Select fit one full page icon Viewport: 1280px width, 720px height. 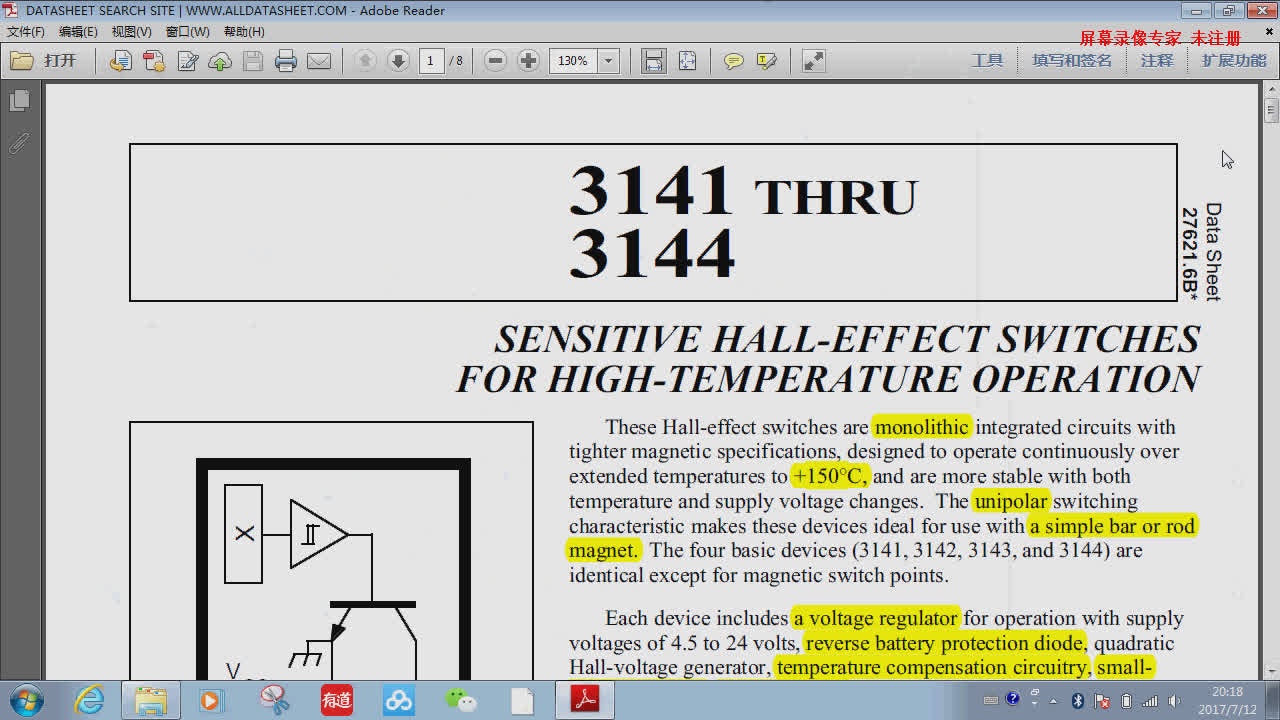[687, 61]
